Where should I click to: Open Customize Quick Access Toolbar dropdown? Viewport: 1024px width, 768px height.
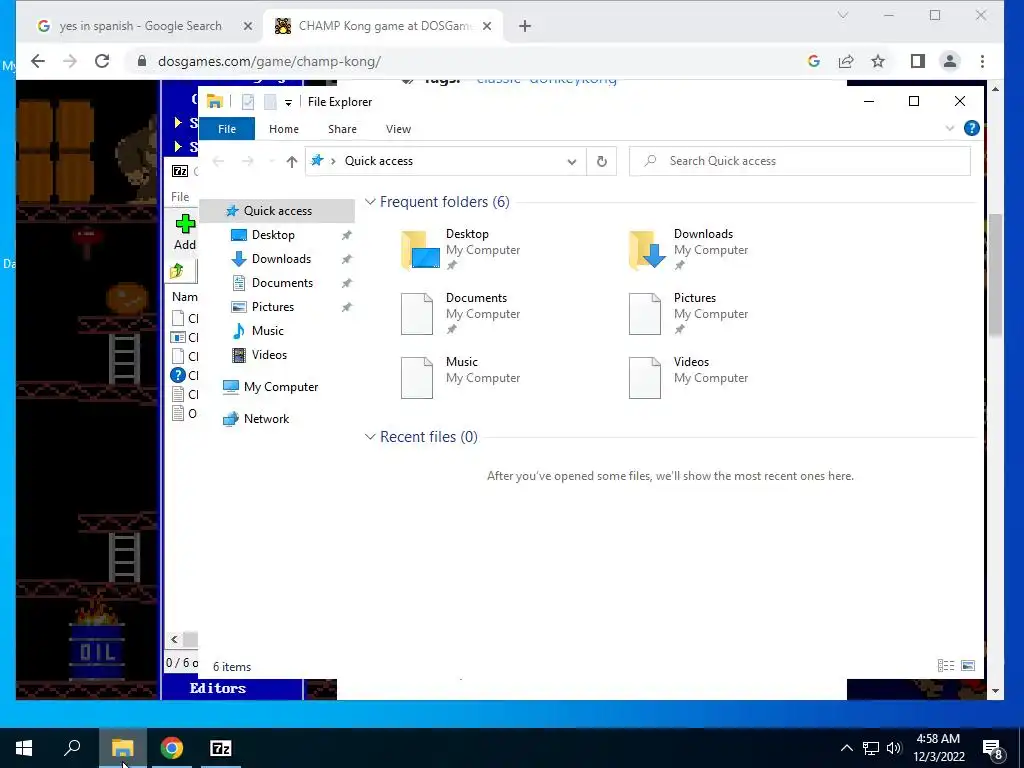coord(288,103)
